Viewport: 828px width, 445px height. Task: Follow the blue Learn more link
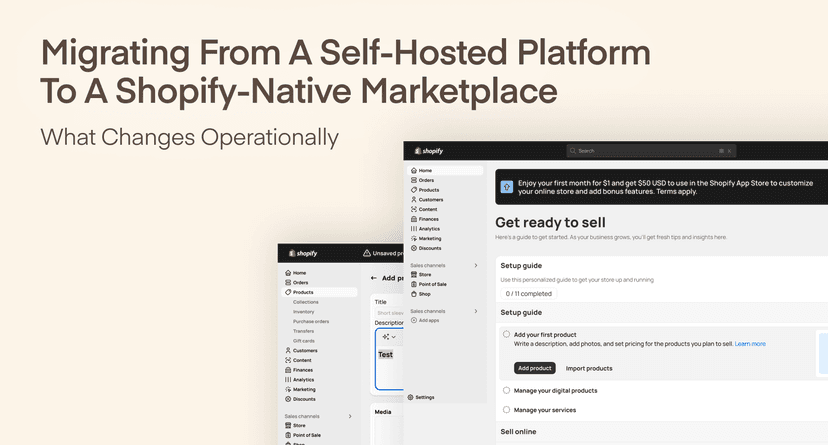[x=750, y=344]
